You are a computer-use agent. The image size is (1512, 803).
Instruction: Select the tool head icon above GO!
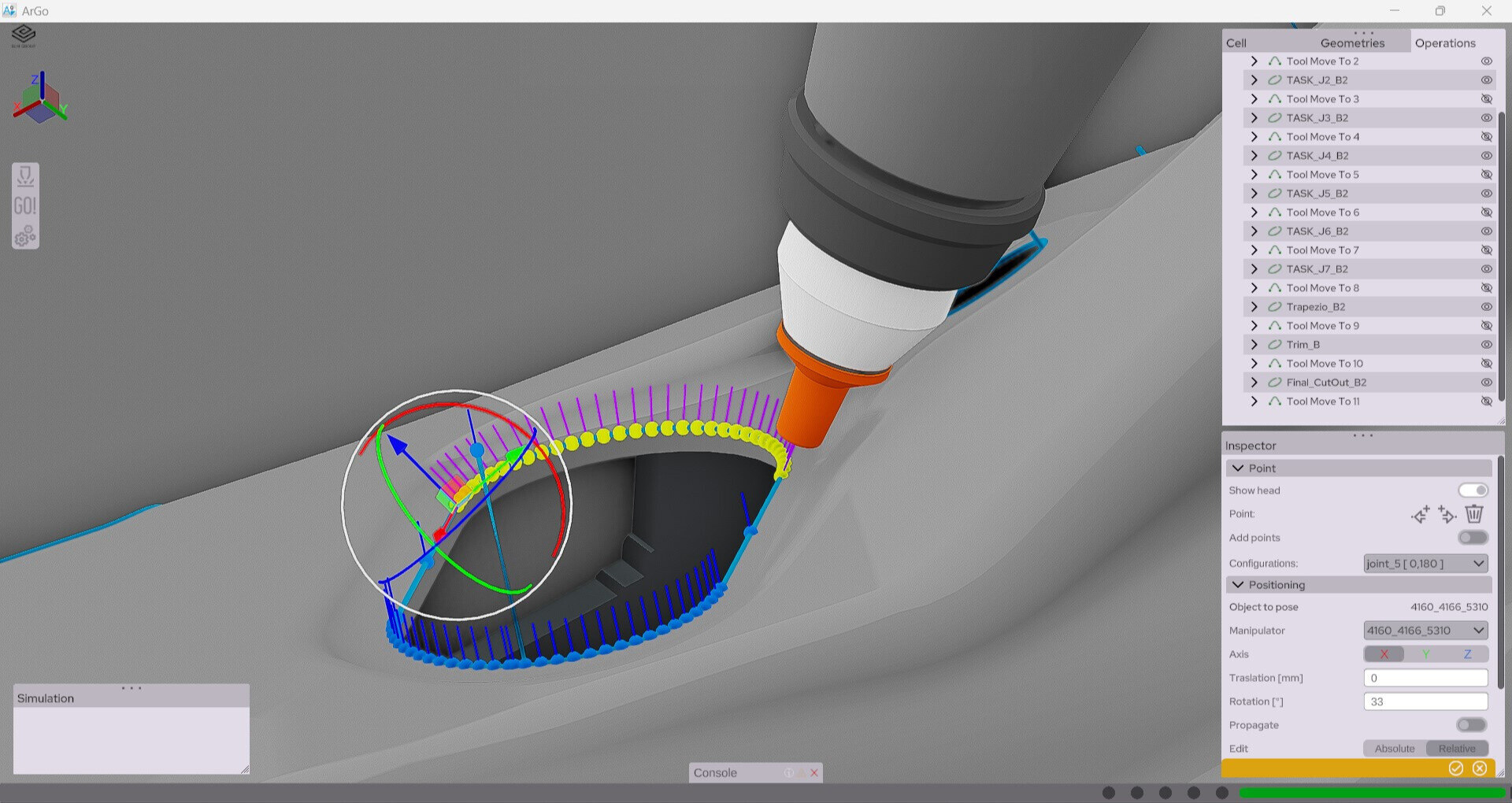[25, 176]
